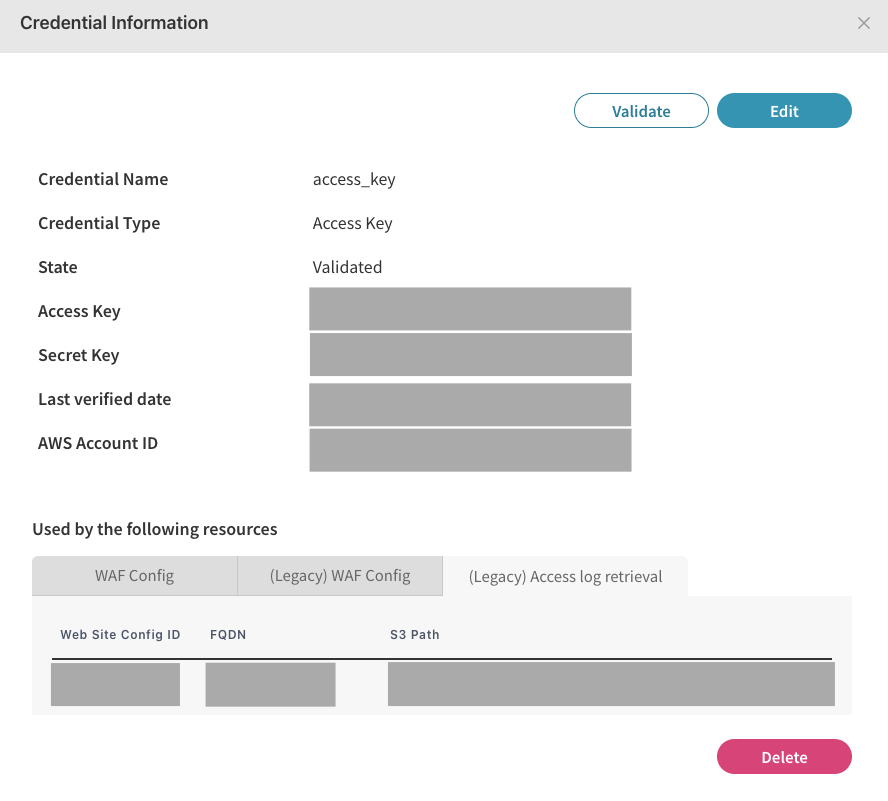
Task: Click the redacted Last verified date value
Action: click(470, 404)
